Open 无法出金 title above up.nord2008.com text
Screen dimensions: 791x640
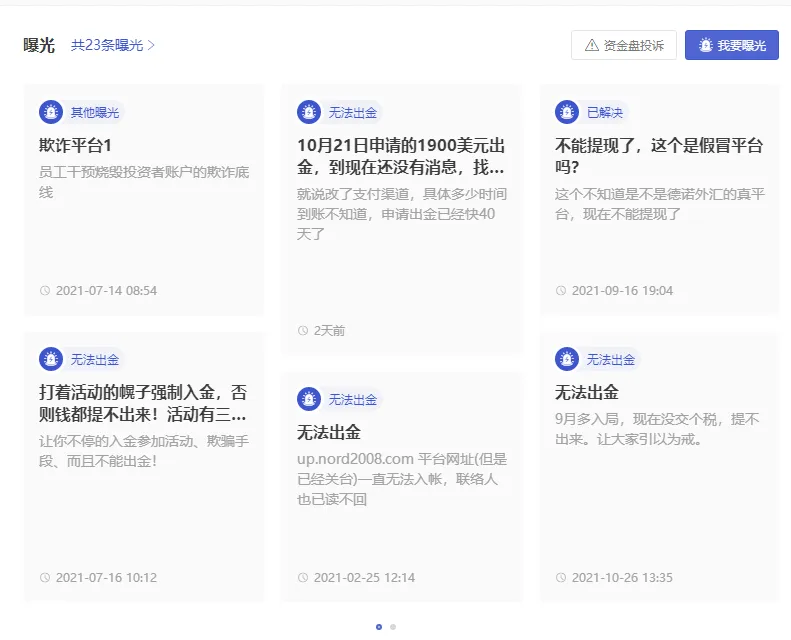[329, 432]
